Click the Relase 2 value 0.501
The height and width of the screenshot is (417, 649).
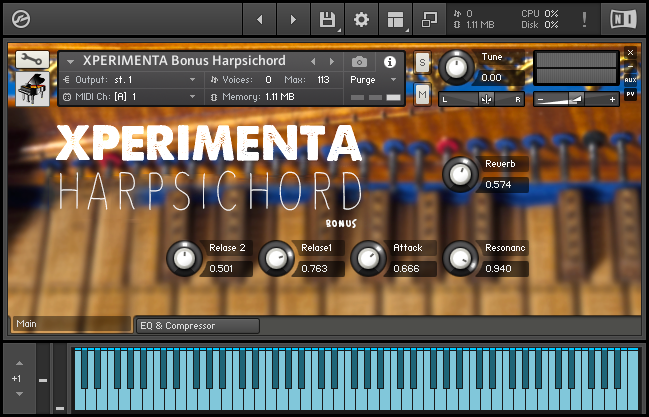point(221,269)
